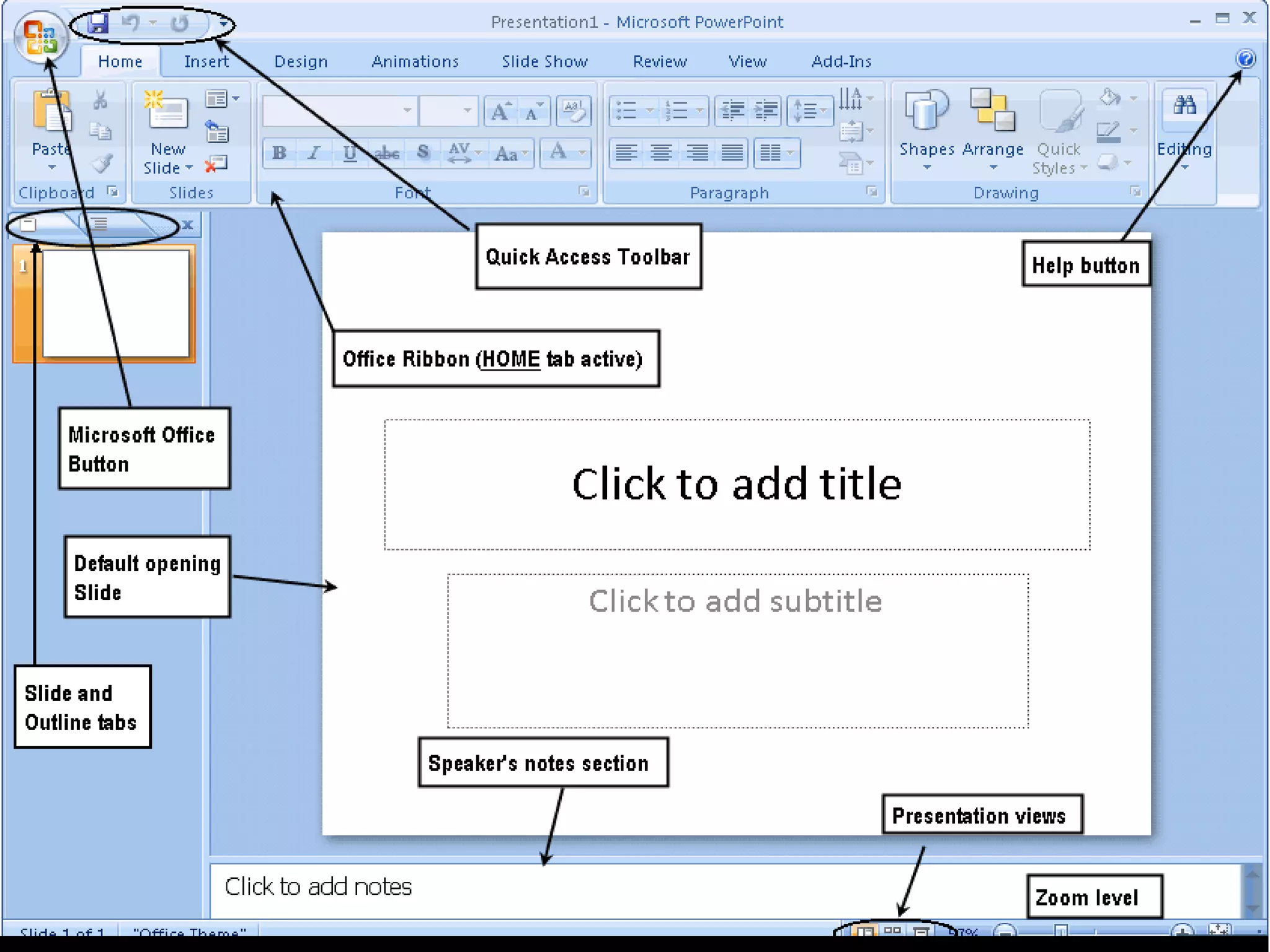The height and width of the screenshot is (952, 1270).
Task: Toggle Italic text formatting
Action: point(314,152)
